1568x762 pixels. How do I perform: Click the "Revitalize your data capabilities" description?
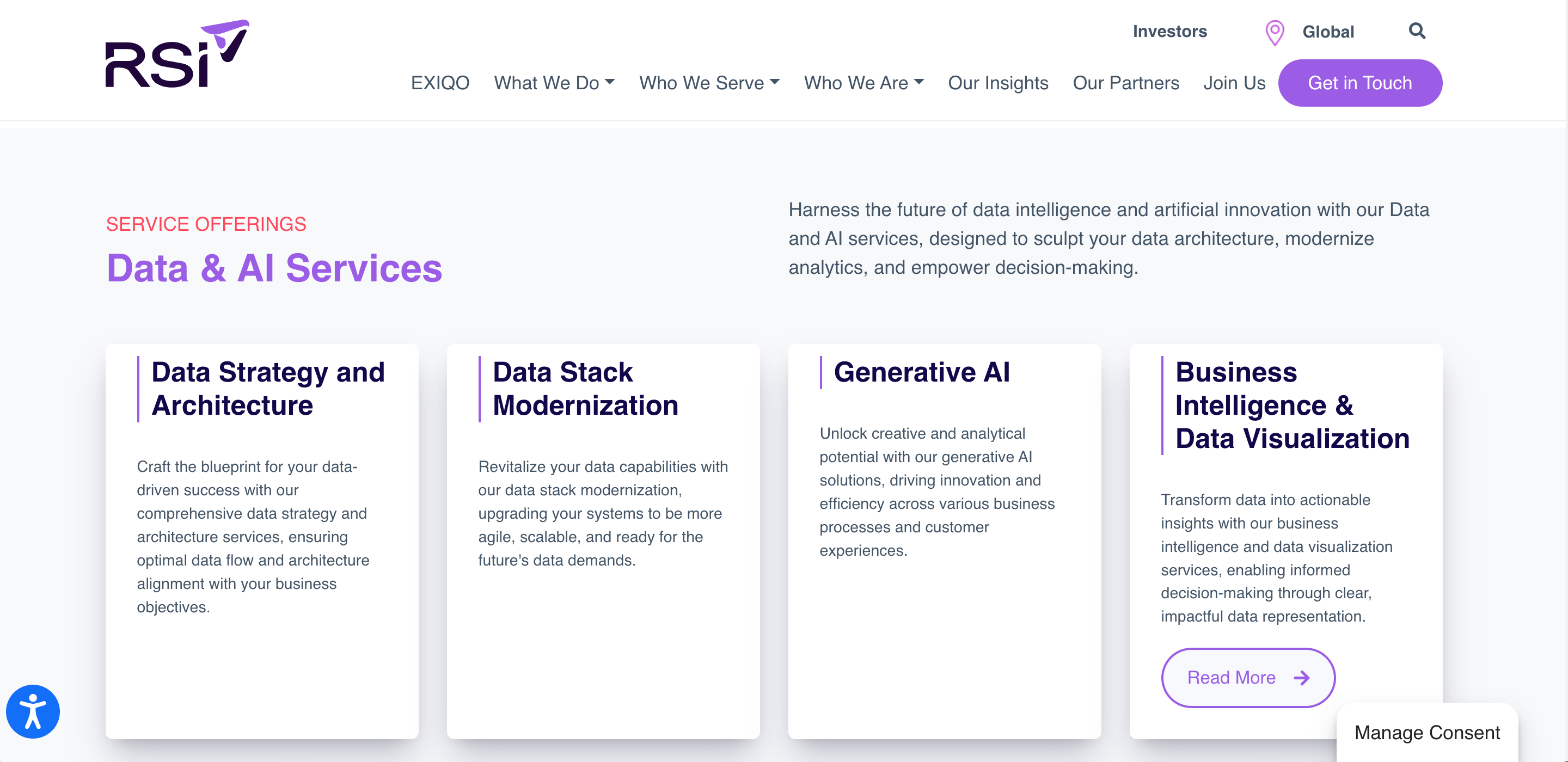tap(603, 514)
